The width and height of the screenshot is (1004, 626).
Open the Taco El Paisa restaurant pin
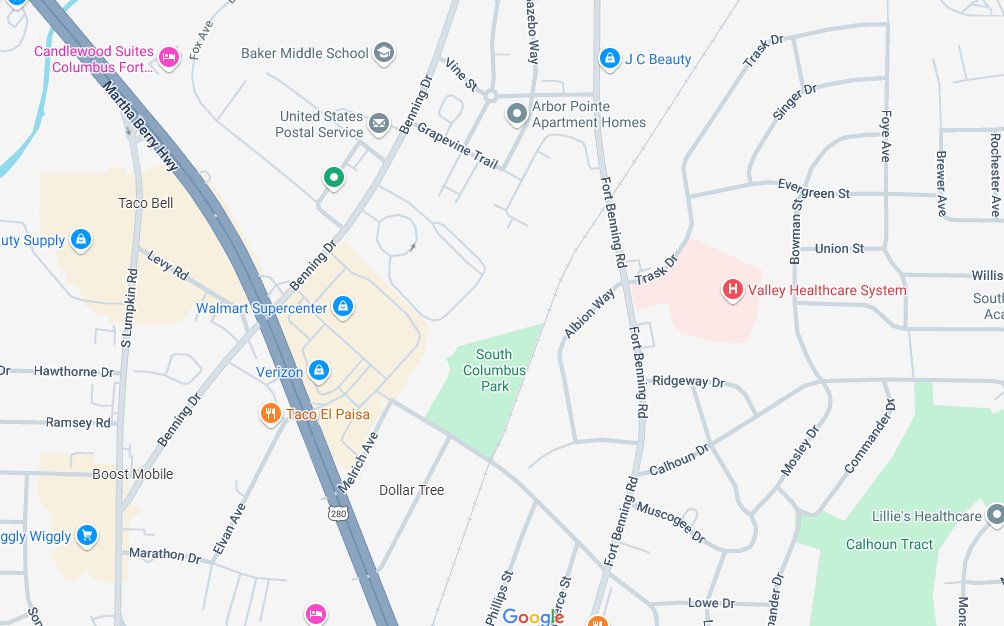click(270, 413)
